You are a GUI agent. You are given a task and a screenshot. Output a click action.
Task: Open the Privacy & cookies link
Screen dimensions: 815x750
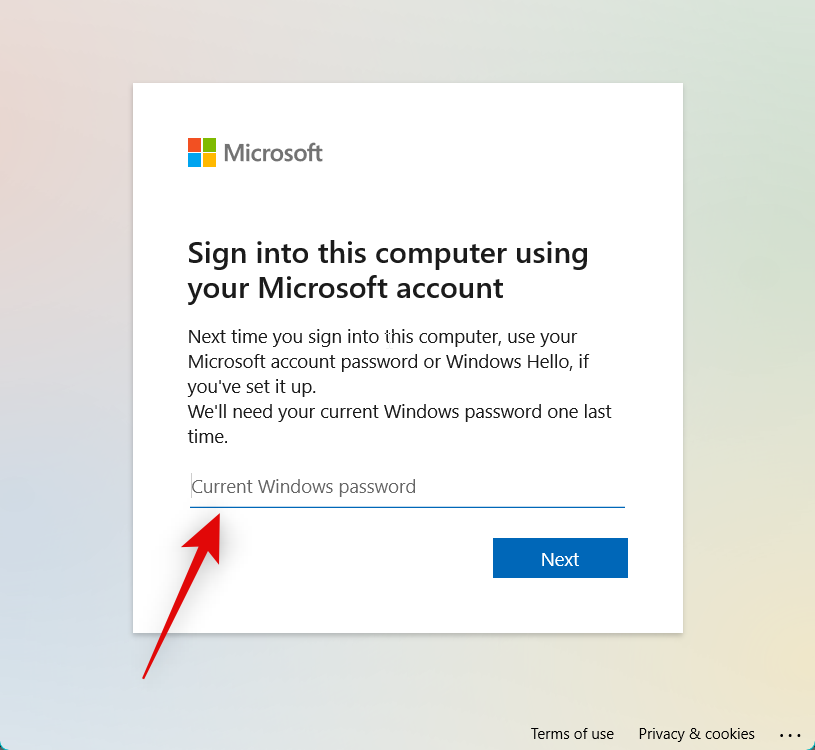(697, 733)
